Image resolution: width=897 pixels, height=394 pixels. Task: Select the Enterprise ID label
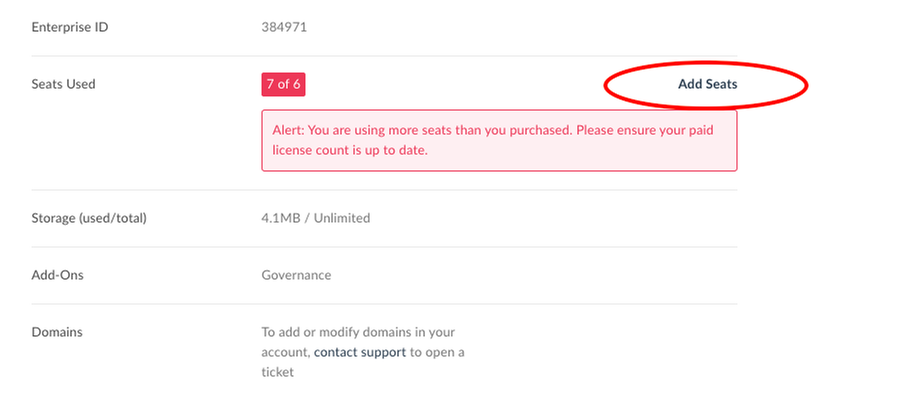coord(70,27)
